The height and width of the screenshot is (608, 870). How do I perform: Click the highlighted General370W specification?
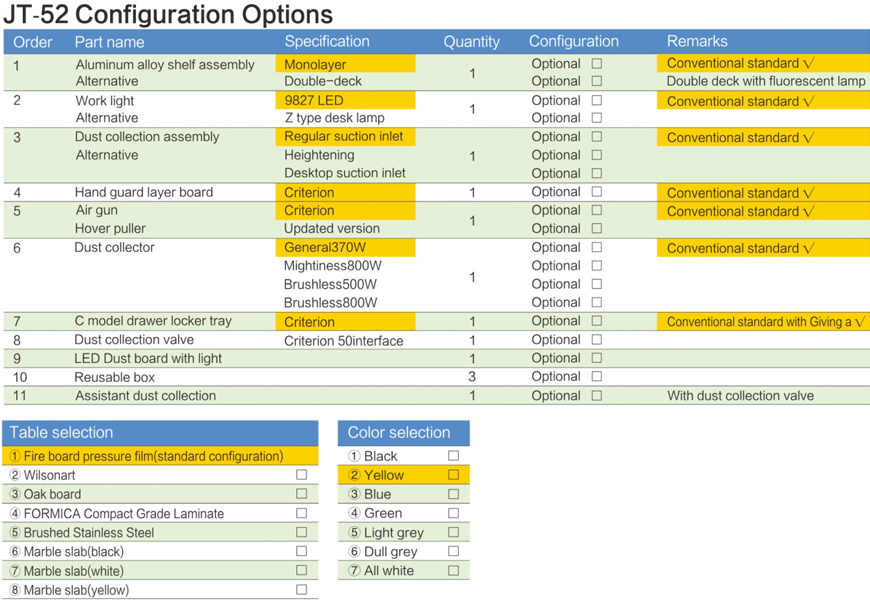344,248
